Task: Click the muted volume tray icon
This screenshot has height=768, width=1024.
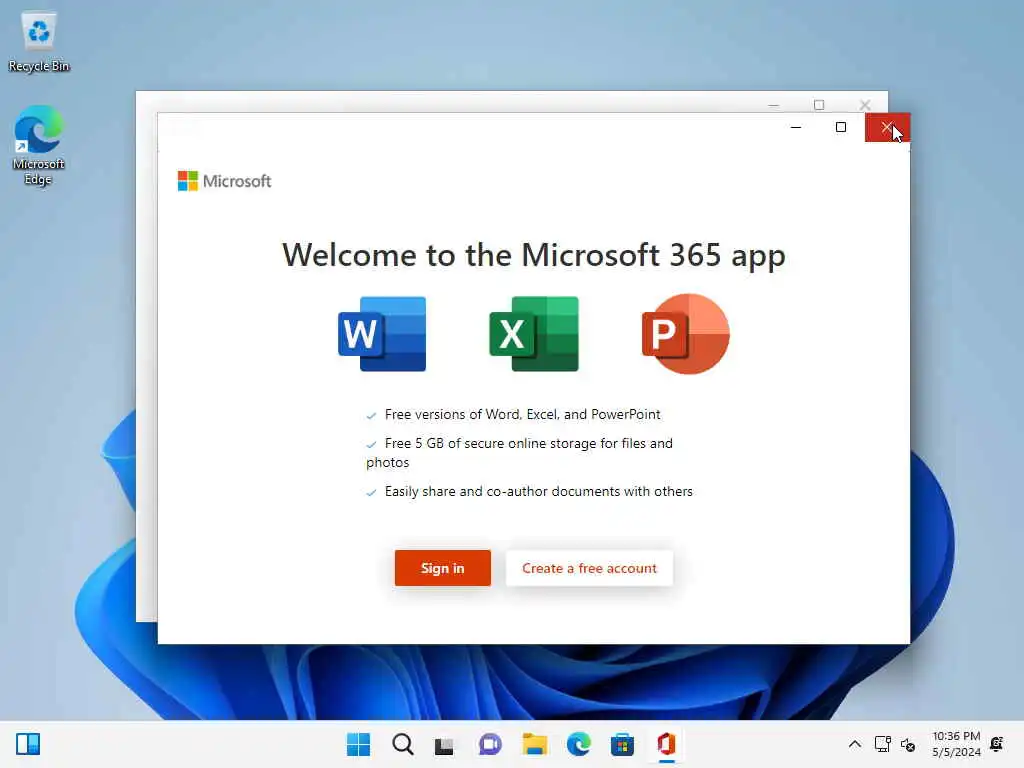Action: pos(908,744)
